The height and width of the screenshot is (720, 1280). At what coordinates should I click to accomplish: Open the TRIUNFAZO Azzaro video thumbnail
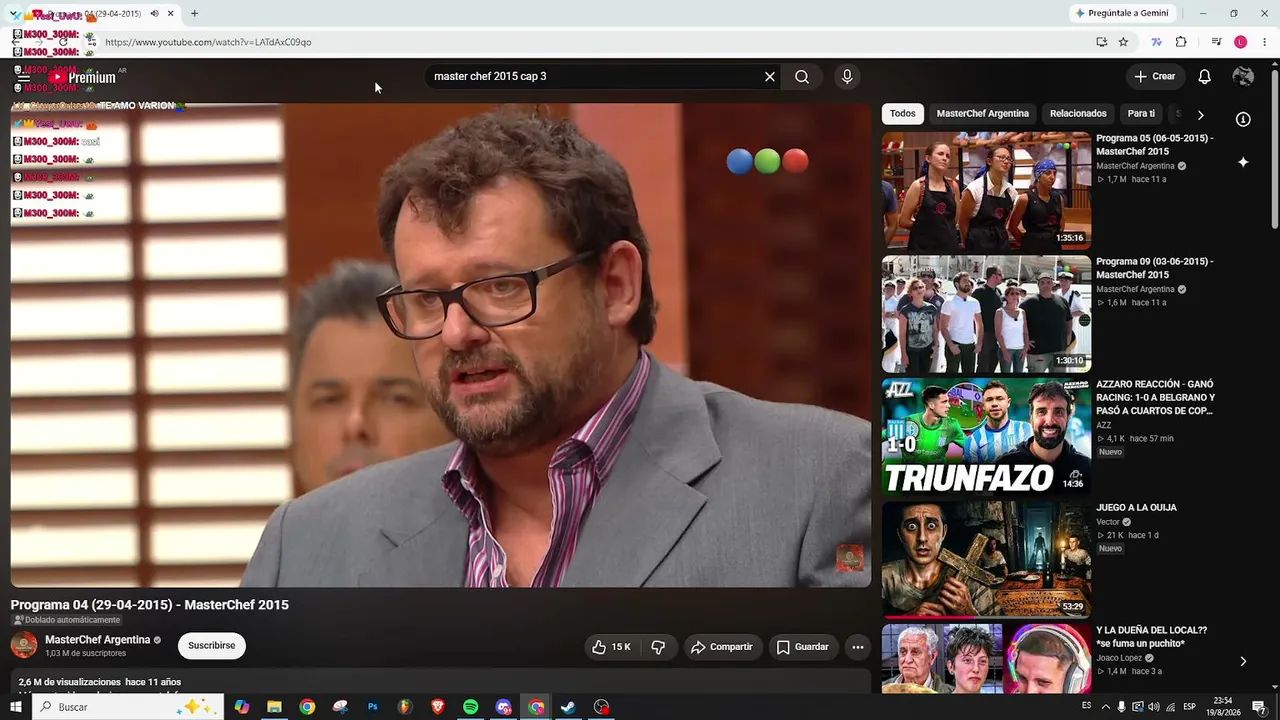(x=986, y=437)
